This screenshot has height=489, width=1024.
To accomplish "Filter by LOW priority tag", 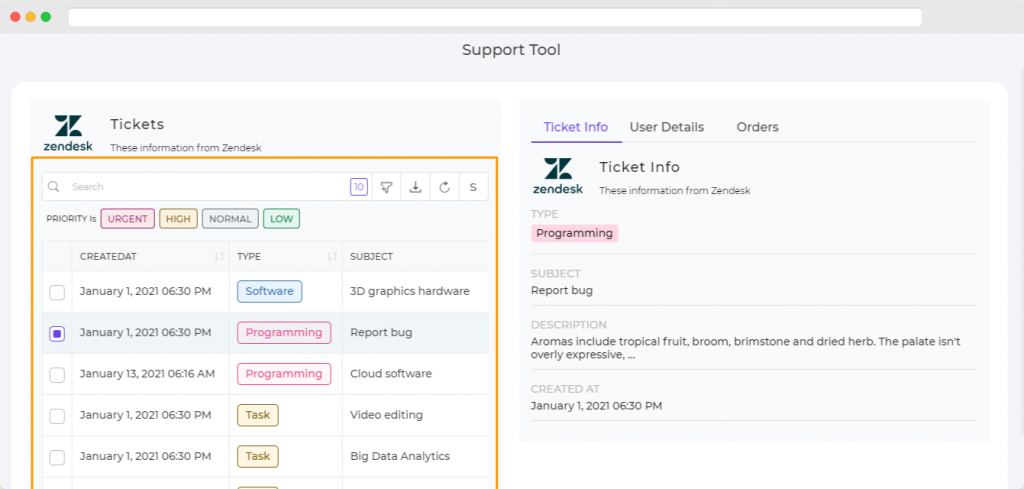I will (x=282, y=219).
